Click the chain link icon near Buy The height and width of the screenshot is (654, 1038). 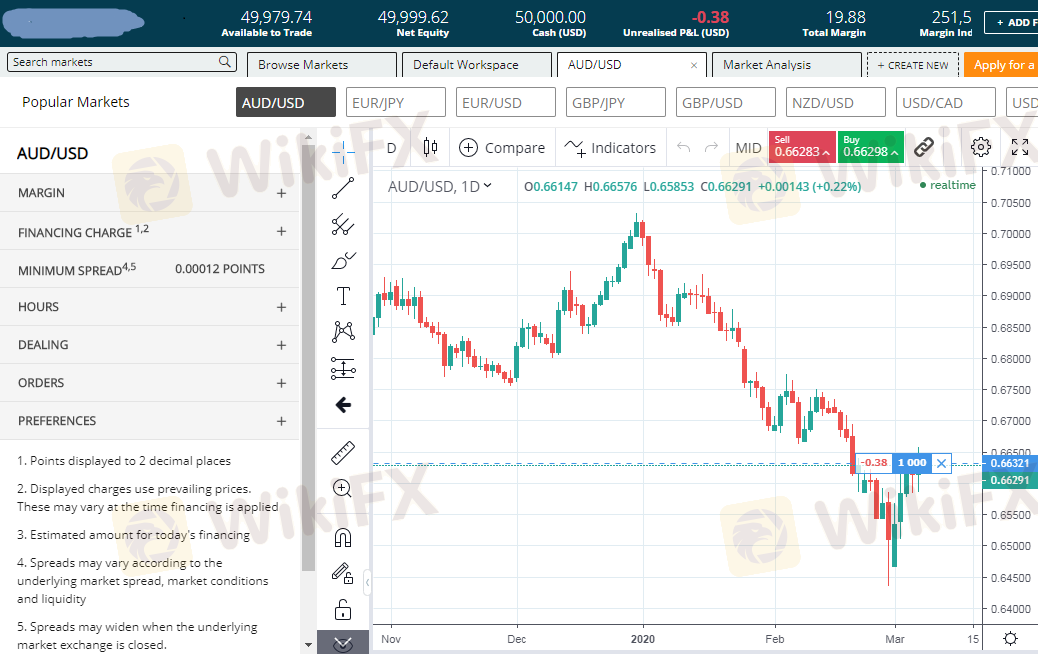(923, 148)
